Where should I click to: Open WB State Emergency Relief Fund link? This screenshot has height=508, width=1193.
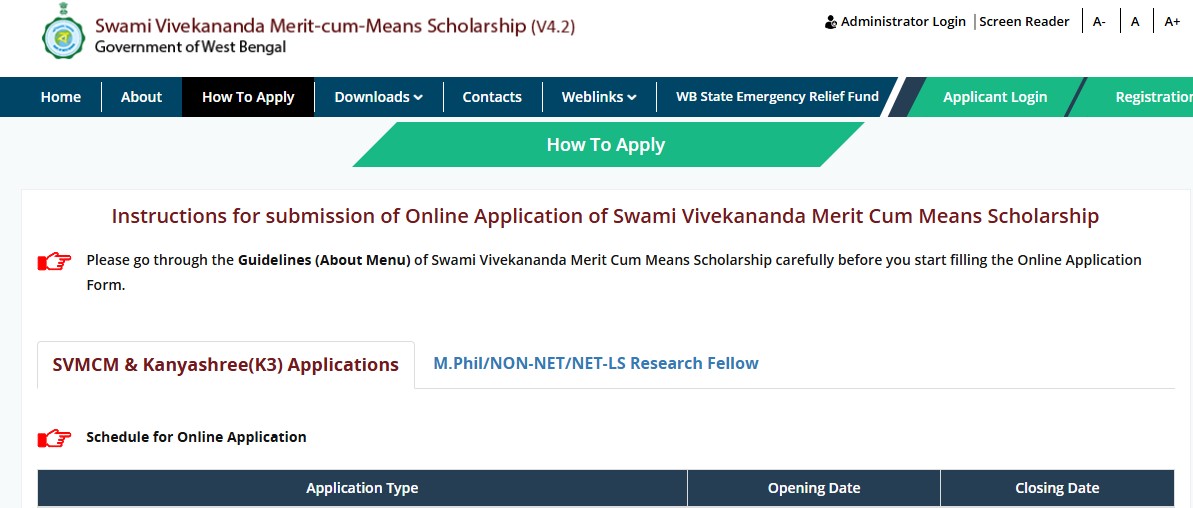[x=778, y=97]
